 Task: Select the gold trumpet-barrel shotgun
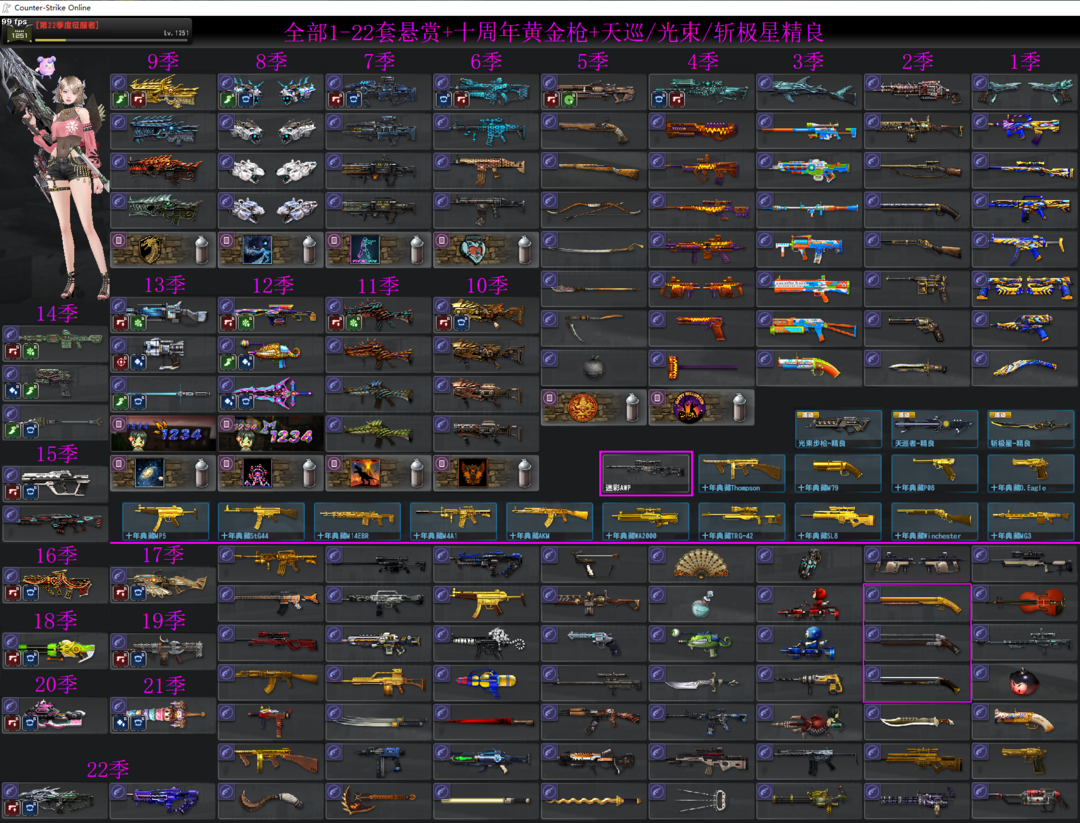(917, 605)
